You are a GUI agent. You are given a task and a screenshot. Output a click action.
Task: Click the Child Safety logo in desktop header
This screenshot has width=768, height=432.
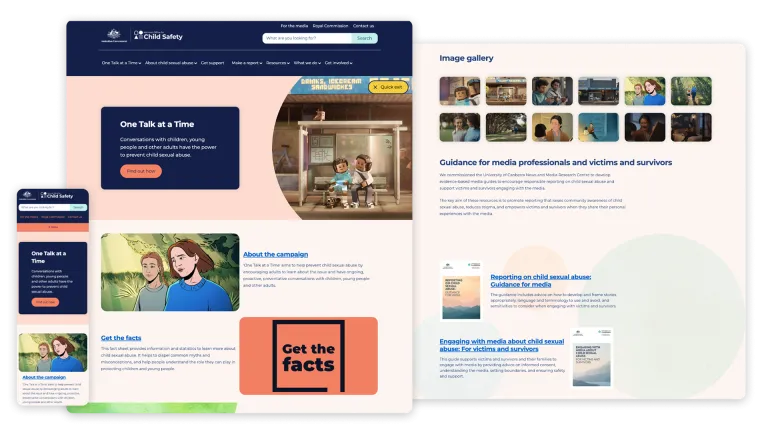click(158, 35)
